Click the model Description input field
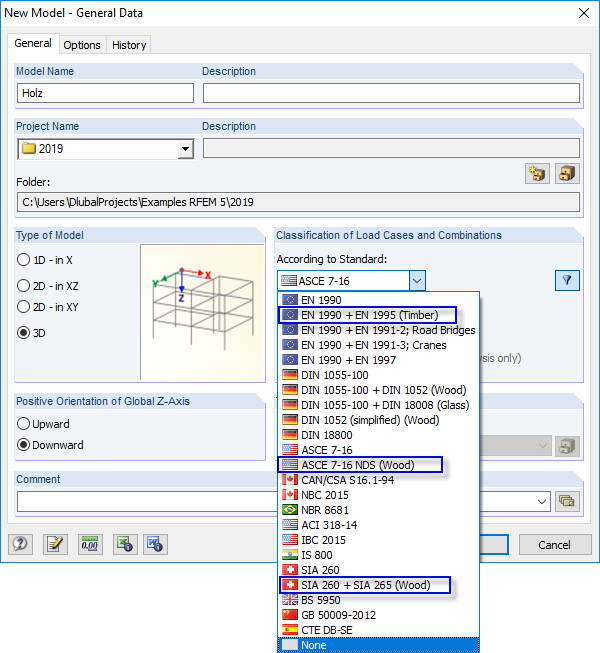 [391, 93]
